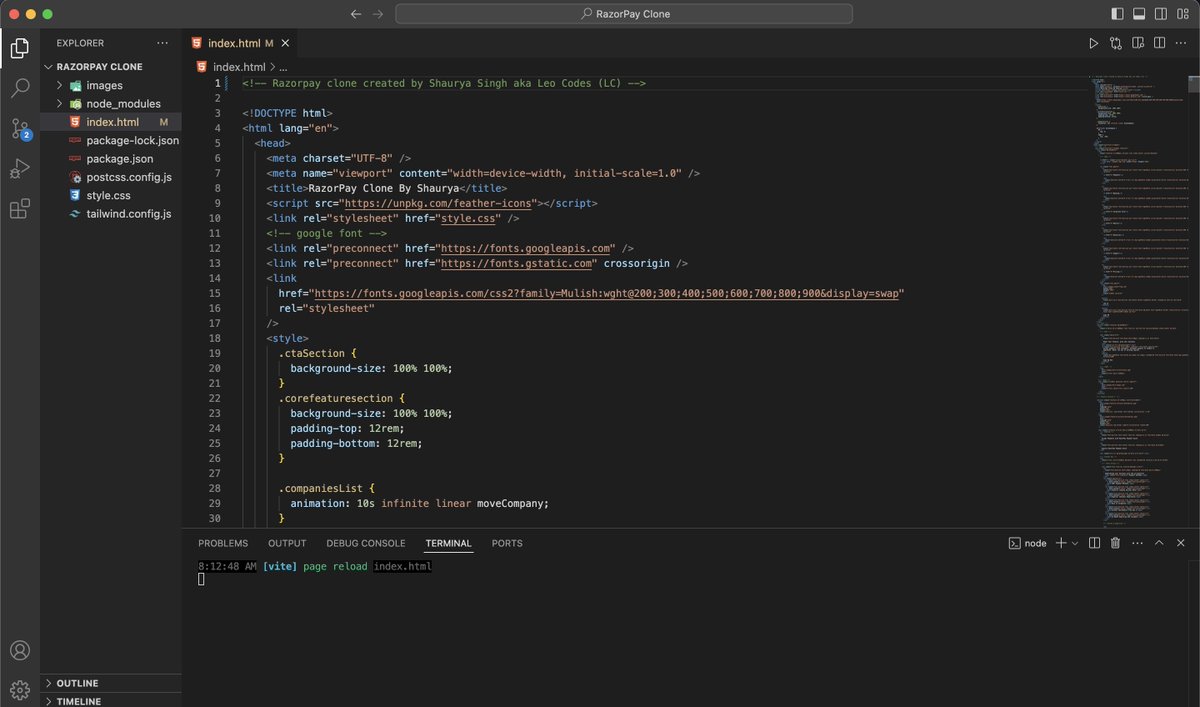
Task: Open the Run and Debug view
Action: [20, 168]
